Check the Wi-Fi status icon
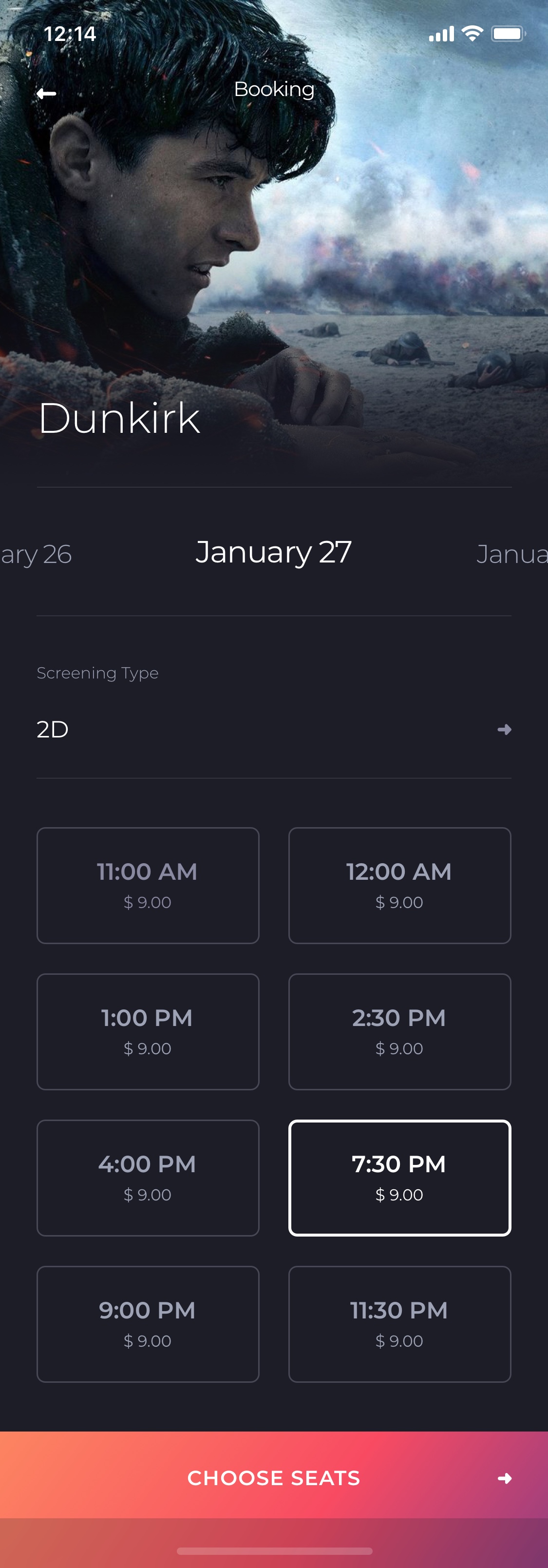This screenshot has height=1568, width=548. (472, 34)
